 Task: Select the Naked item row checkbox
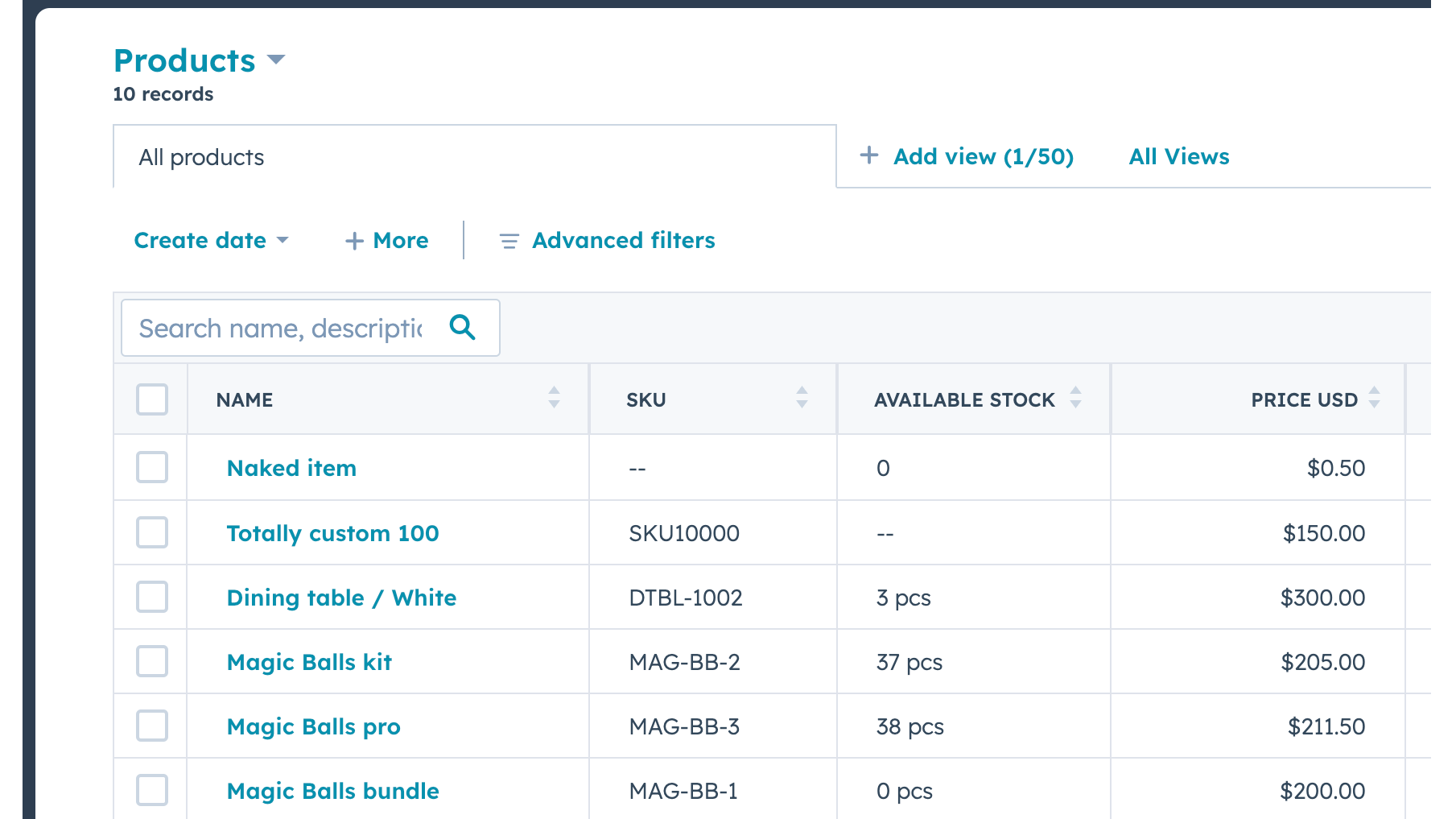click(x=151, y=467)
